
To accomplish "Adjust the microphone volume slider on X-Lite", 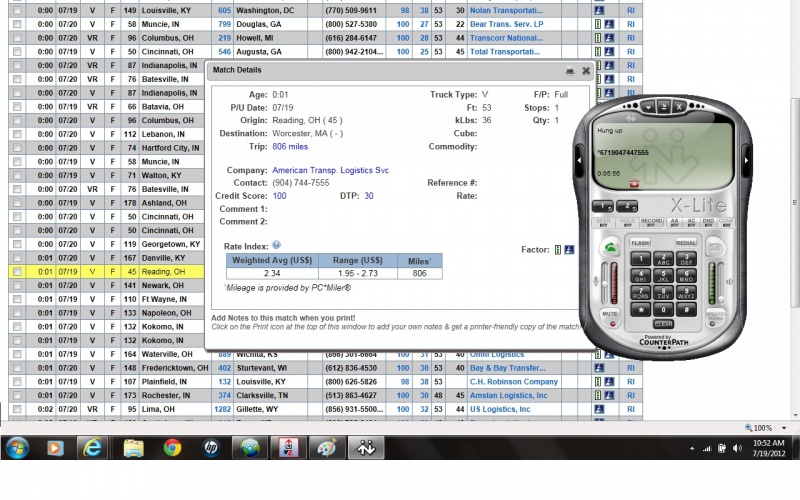I will pyautogui.click(x=605, y=283).
